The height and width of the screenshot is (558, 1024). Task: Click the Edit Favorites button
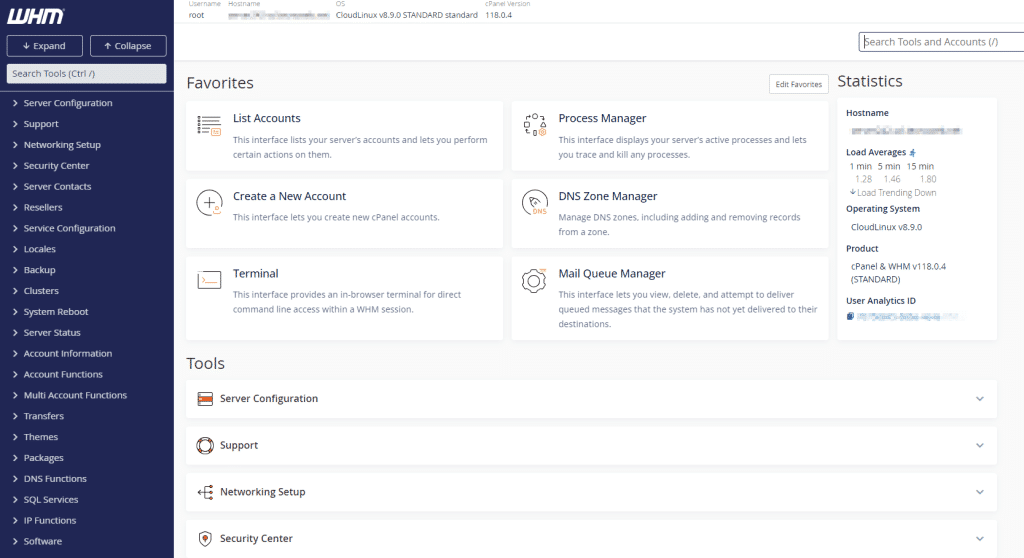[x=799, y=84]
